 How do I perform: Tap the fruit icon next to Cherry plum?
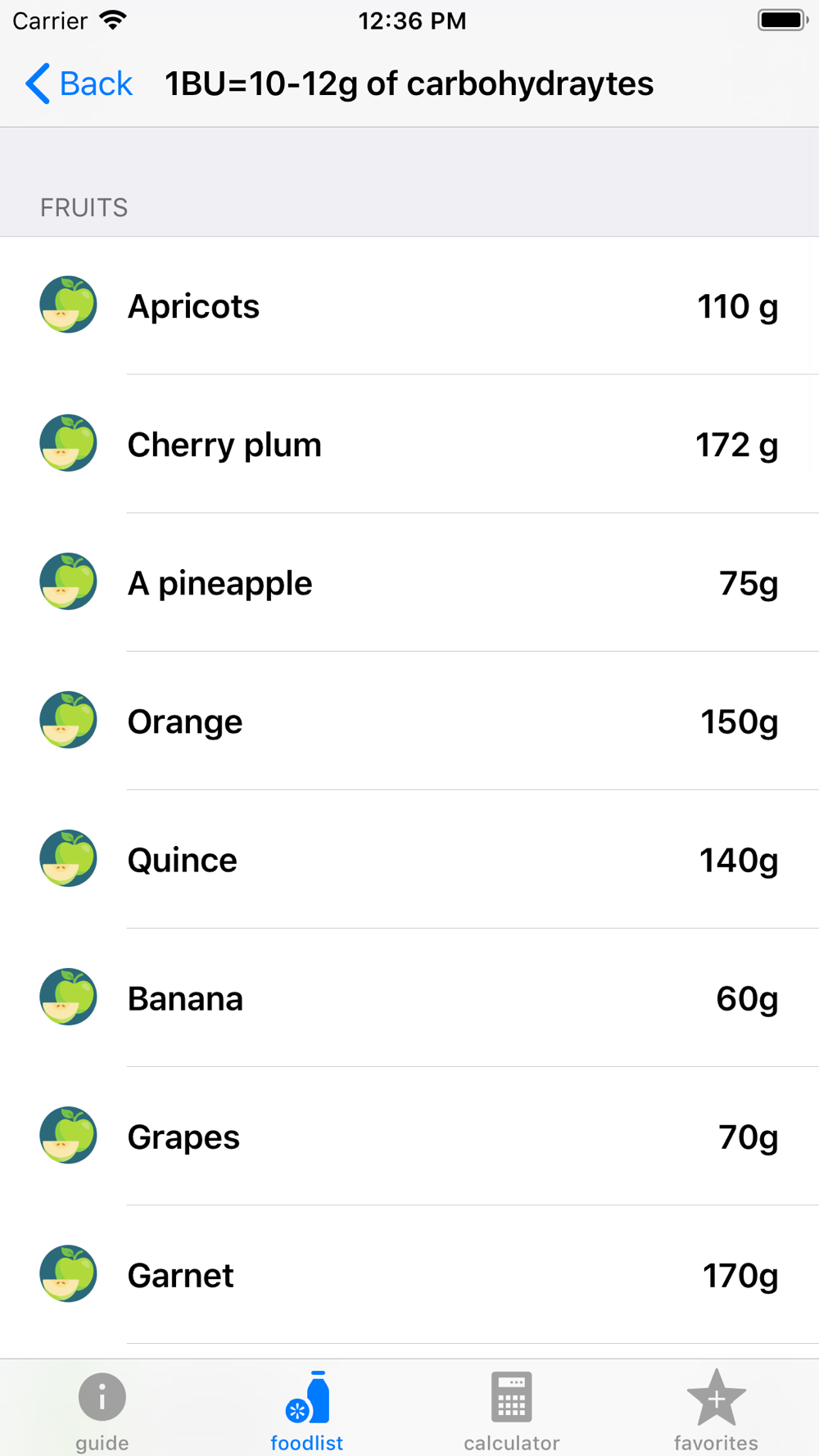[x=68, y=443]
